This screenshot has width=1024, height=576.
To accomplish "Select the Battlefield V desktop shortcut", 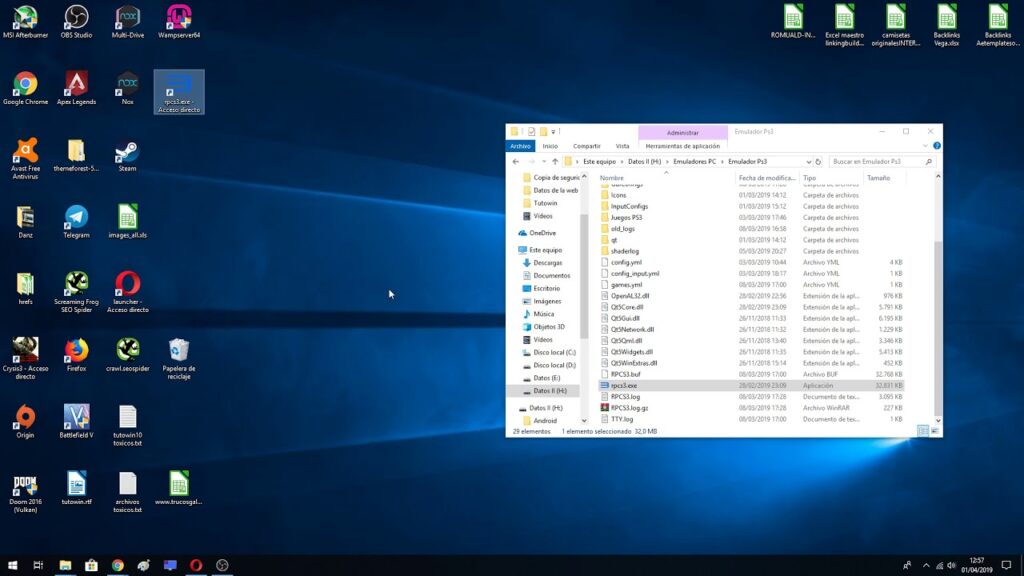I will [76, 416].
